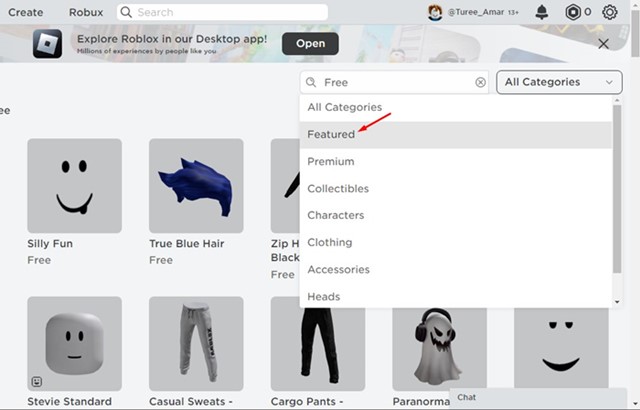Focus the top Search field

click(x=222, y=12)
